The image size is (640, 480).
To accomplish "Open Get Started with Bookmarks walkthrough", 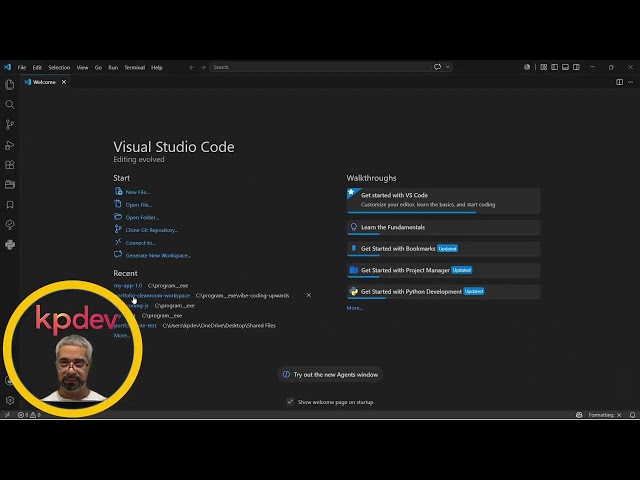I will tap(443, 249).
